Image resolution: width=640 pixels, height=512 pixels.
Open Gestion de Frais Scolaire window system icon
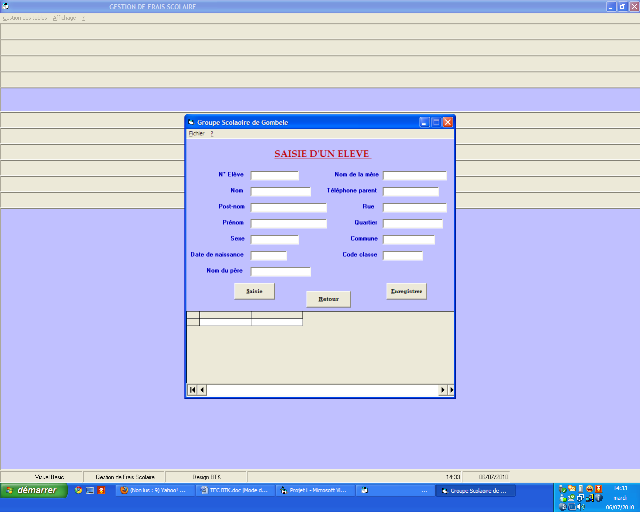(5, 7)
